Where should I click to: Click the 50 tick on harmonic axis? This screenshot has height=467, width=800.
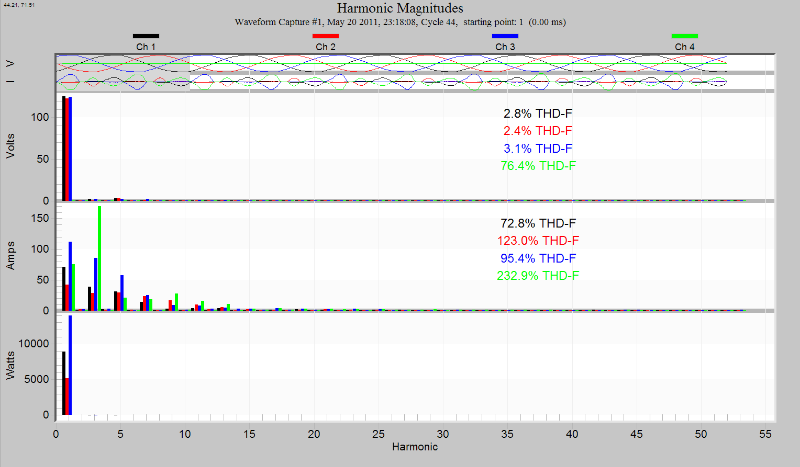pyautogui.click(x=701, y=434)
